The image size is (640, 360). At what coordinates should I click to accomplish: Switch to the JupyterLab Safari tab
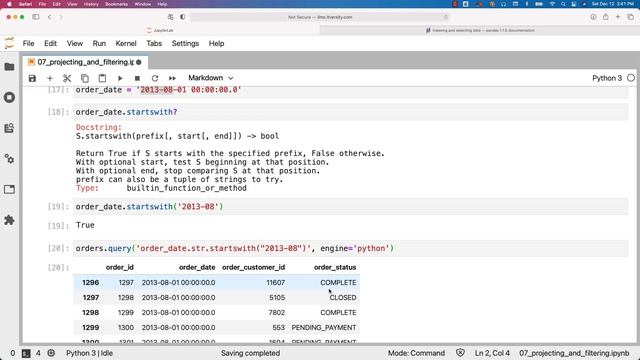160,30
